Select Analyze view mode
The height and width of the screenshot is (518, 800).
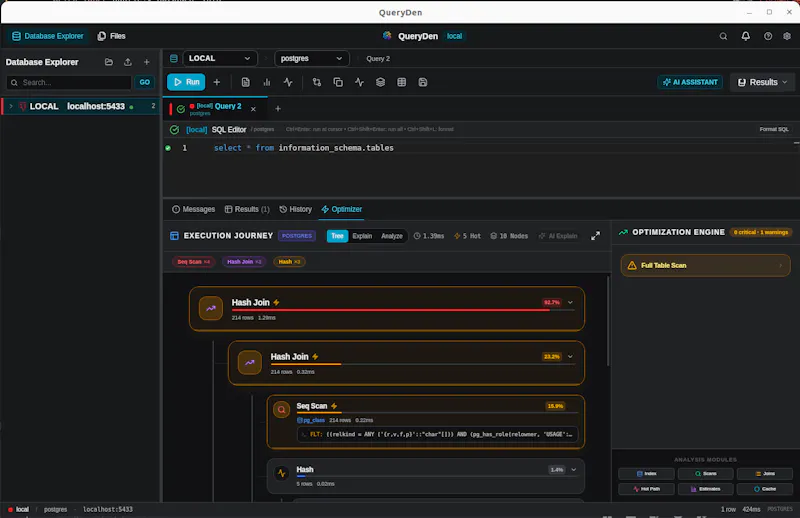point(392,236)
